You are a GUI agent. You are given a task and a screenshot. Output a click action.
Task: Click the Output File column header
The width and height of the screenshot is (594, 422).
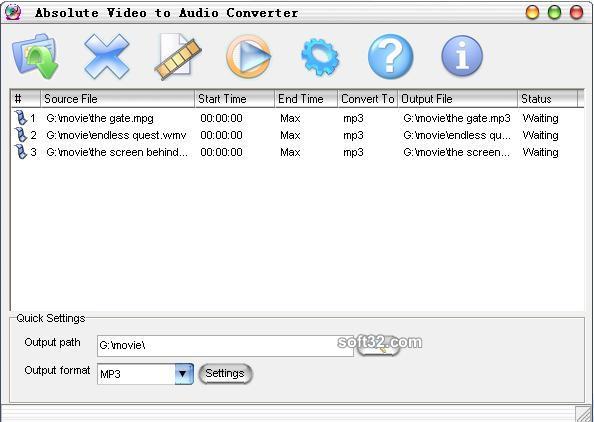click(458, 99)
